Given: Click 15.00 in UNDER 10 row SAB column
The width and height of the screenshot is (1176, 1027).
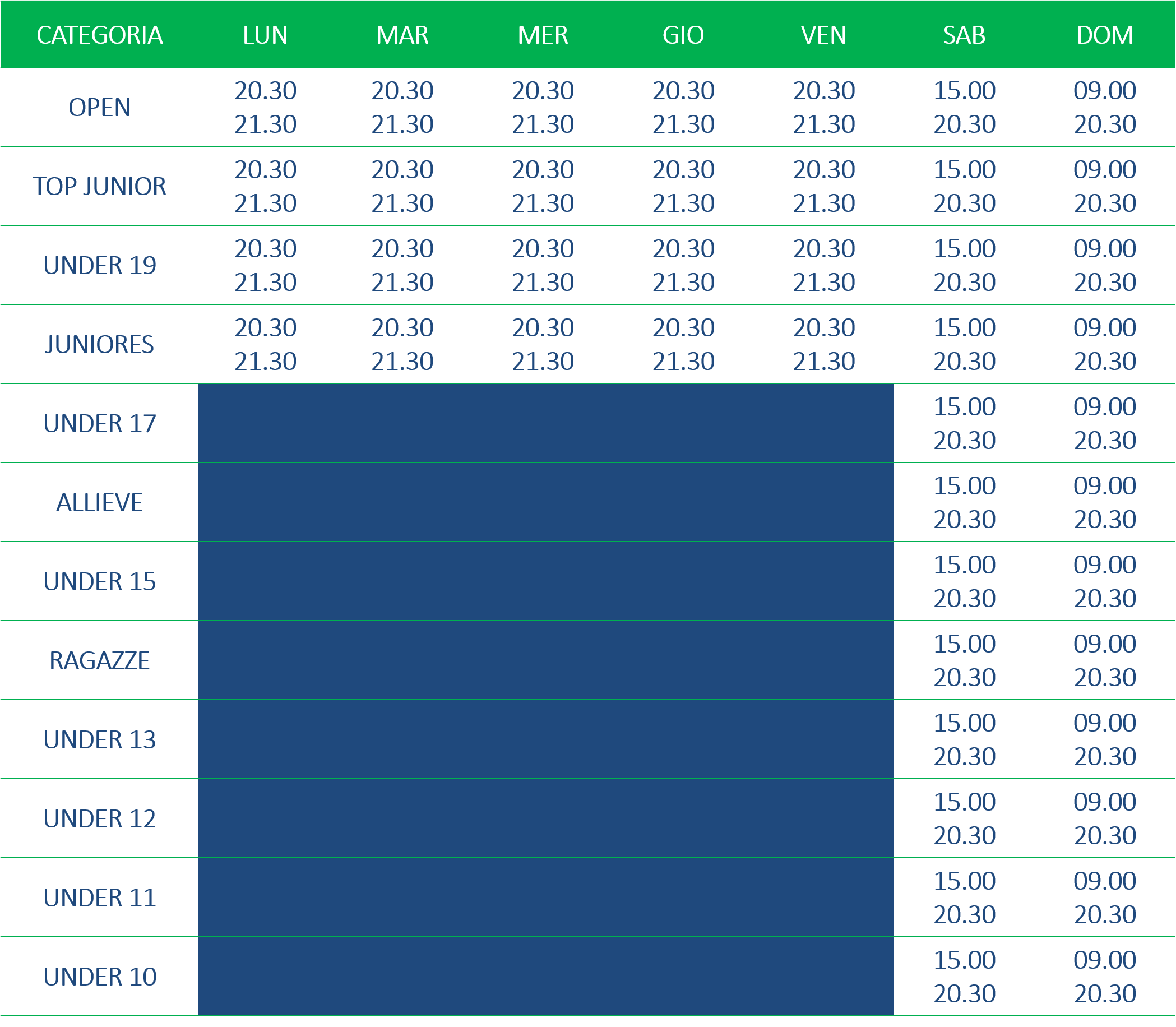Looking at the screenshot, I should pyautogui.click(x=965, y=960).
